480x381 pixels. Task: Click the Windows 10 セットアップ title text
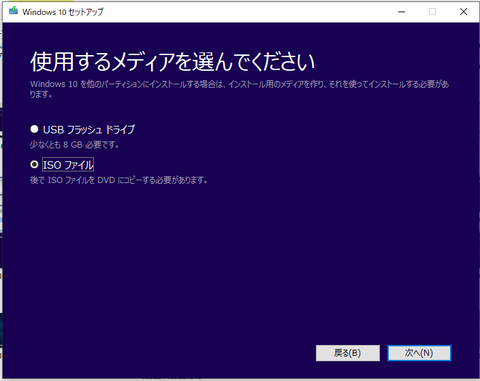coord(63,12)
